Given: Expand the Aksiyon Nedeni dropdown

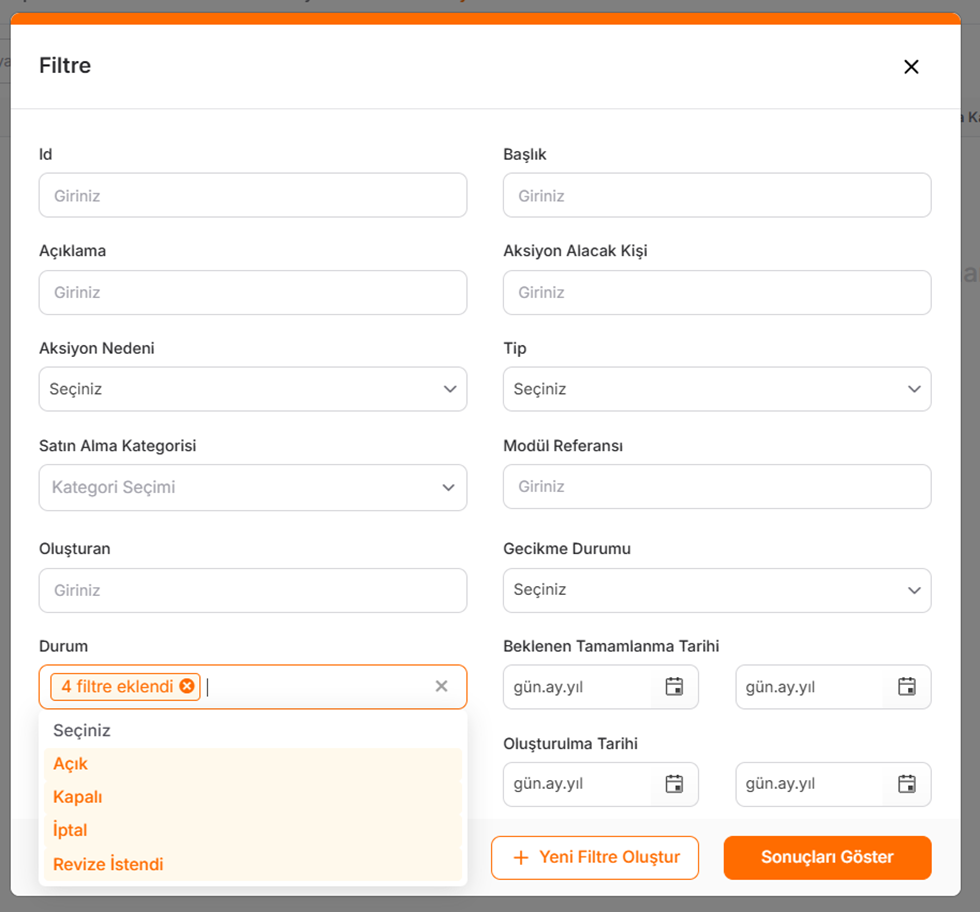Looking at the screenshot, I should [252, 389].
